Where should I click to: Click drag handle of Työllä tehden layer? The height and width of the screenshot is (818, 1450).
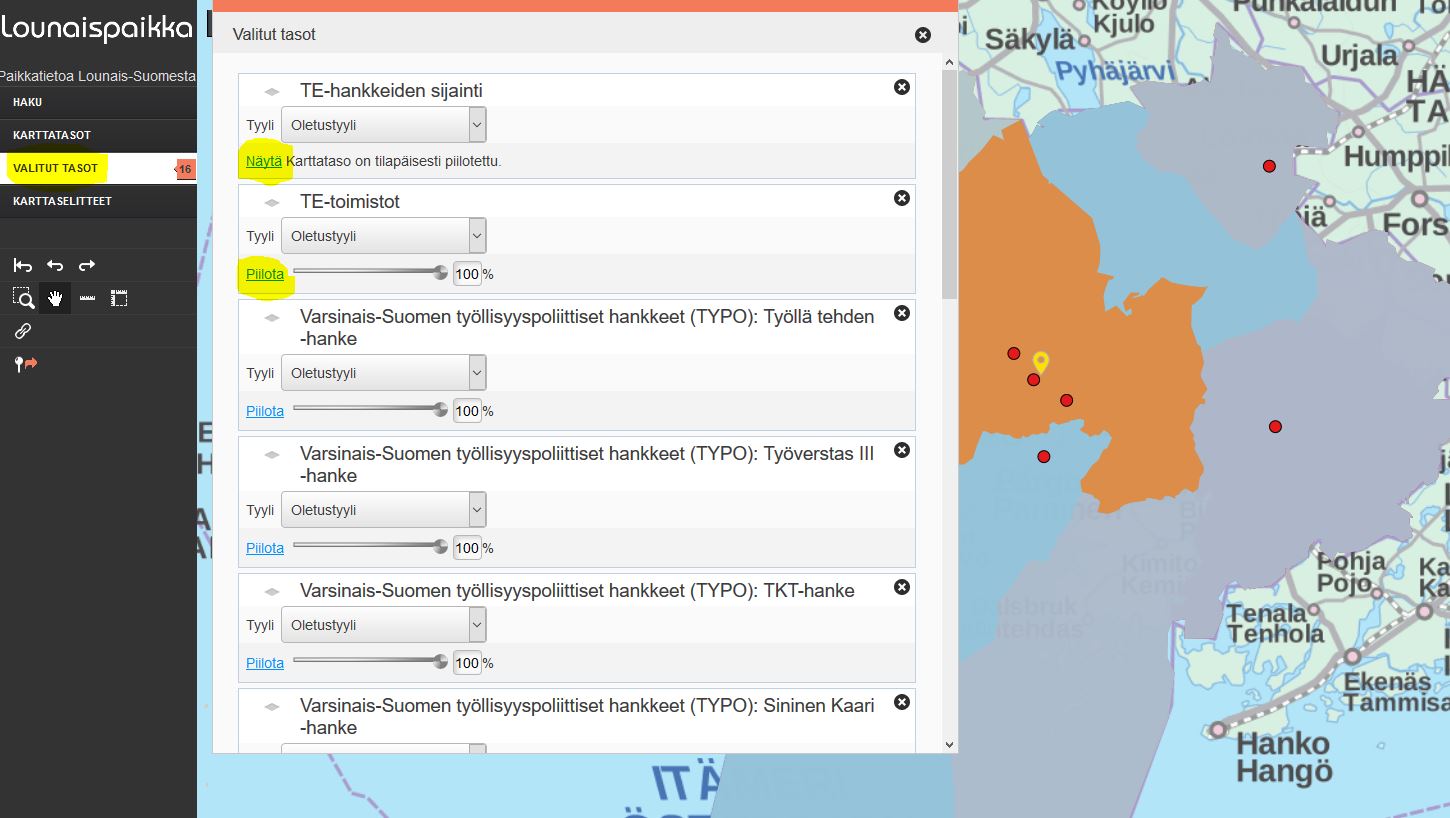(271, 318)
